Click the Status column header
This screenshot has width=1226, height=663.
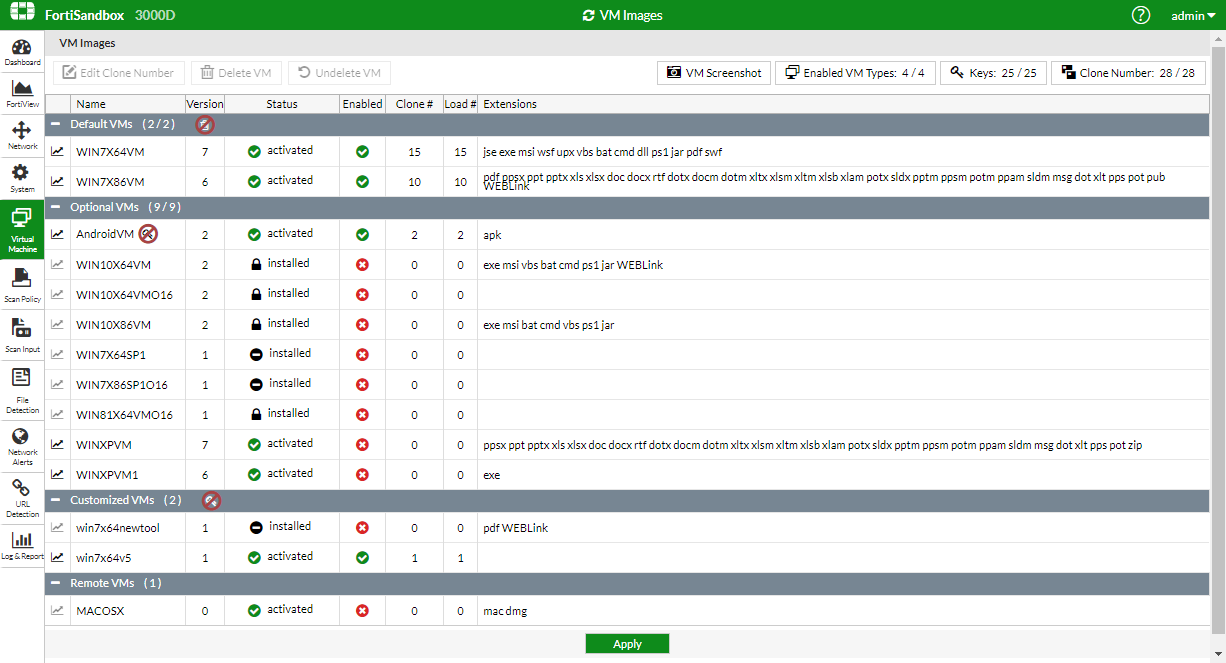pyautogui.click(x=282, y=104)
